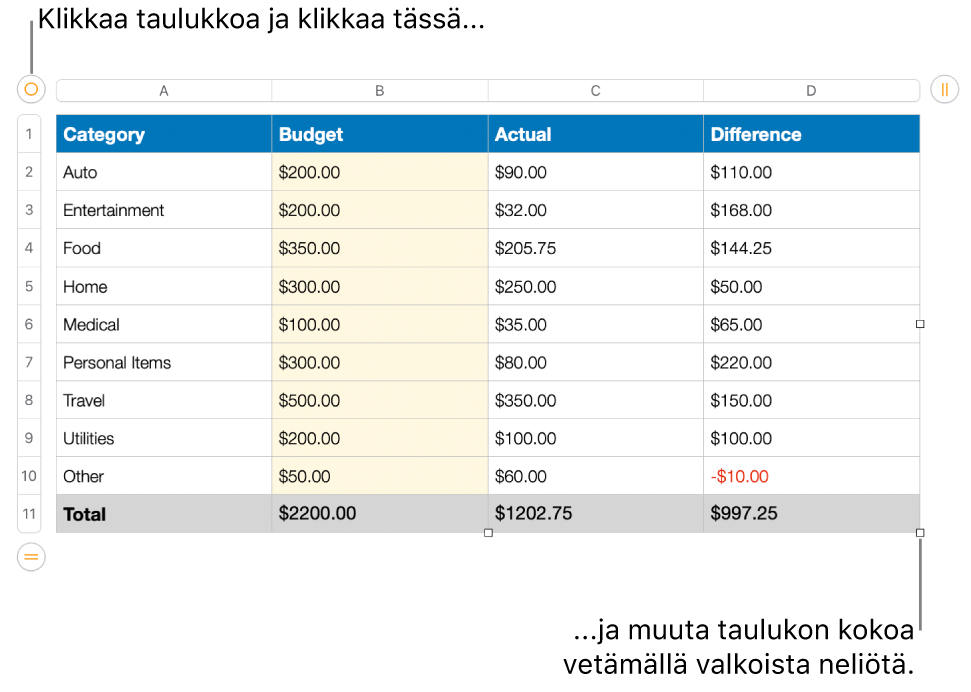This screenshot has width=971, height=692.
Task: Select the Food budget cell $350.00
Action: [380, 248]
